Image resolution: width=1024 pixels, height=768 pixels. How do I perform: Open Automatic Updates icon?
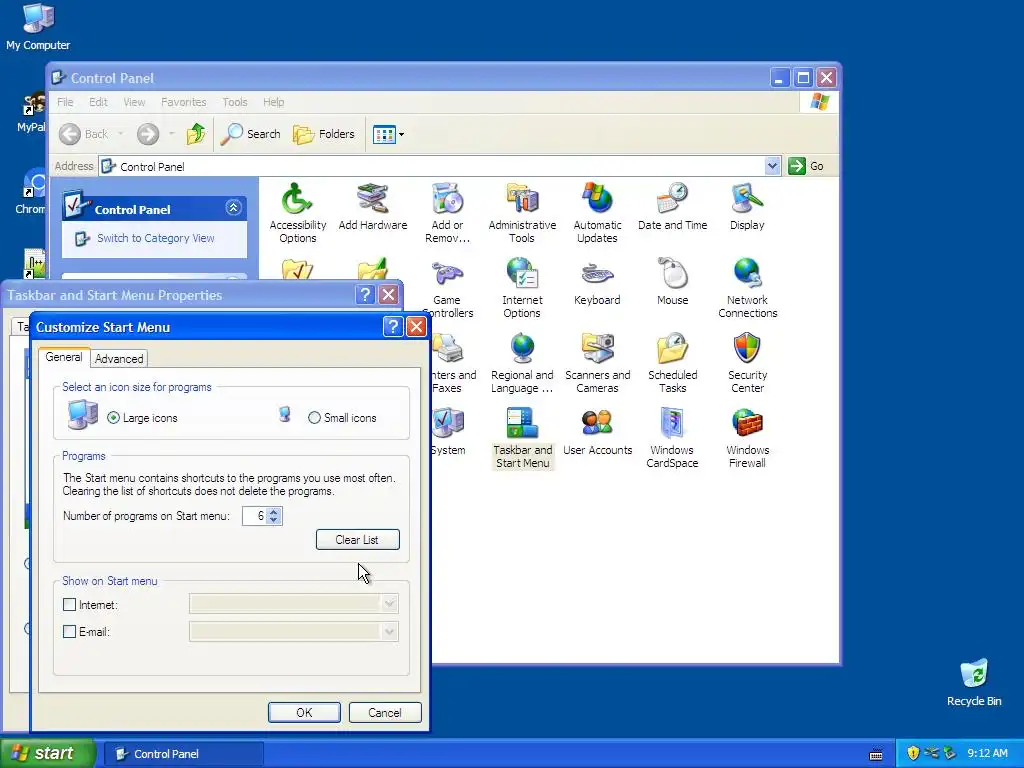tap(597, 213)
